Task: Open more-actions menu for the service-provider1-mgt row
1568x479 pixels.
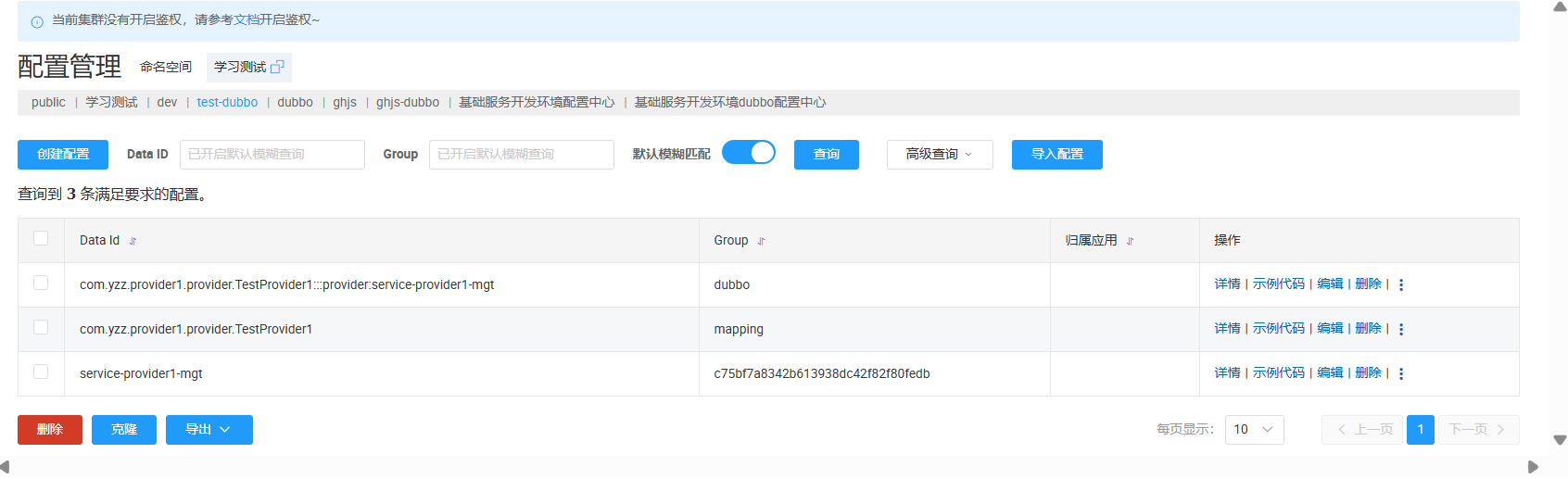Action: (1401, 374)
